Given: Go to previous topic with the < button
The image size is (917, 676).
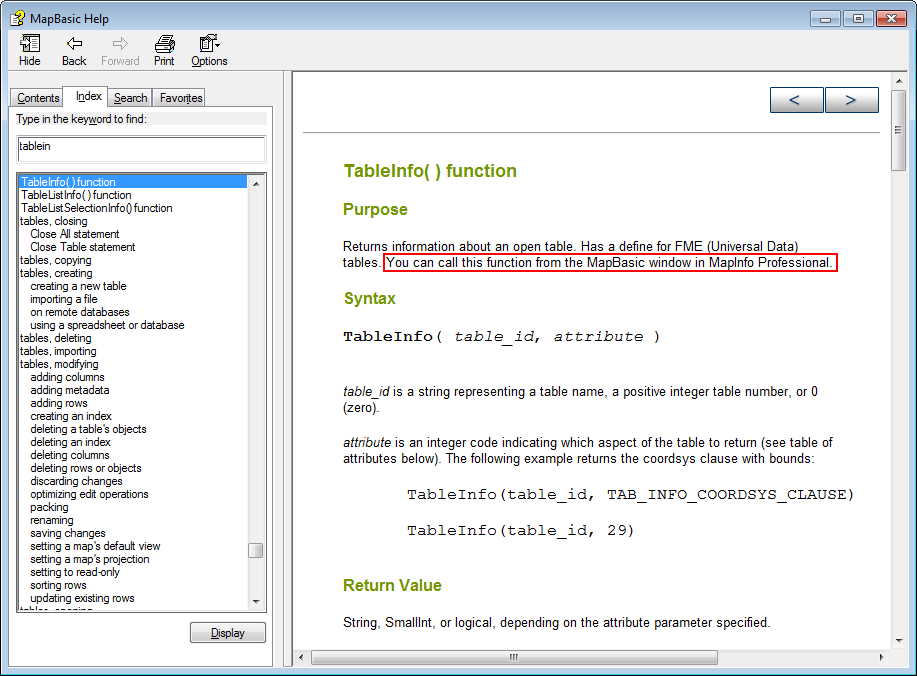Looking at the screenshot, I should pyautogui.click(x=796, y=99).
